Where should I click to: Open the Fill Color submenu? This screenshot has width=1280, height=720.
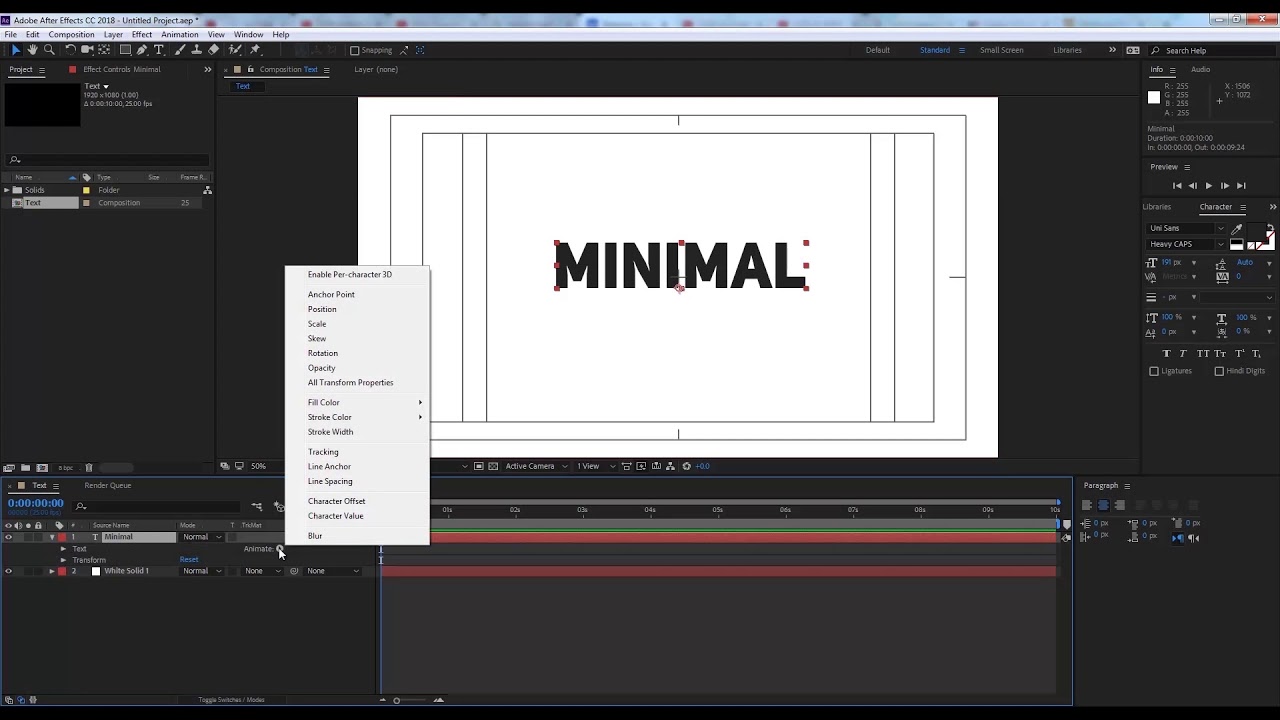pos(357,402)
